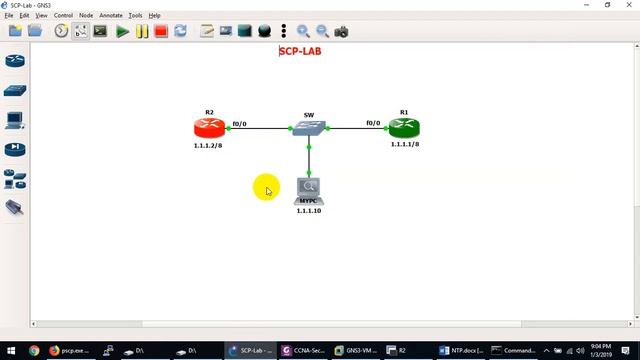Screen dimensions: 640x360
Task: Switch to the NTP.docx Word taskbar window
Action: click(461, 351)
